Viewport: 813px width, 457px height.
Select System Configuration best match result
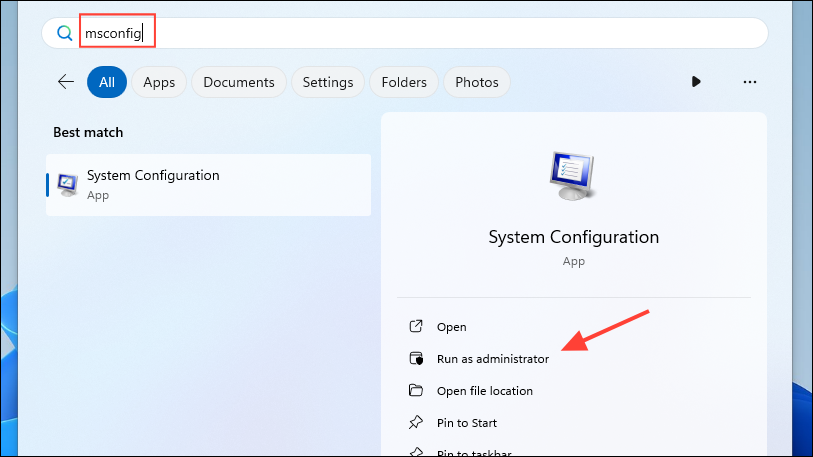(208, 185)
